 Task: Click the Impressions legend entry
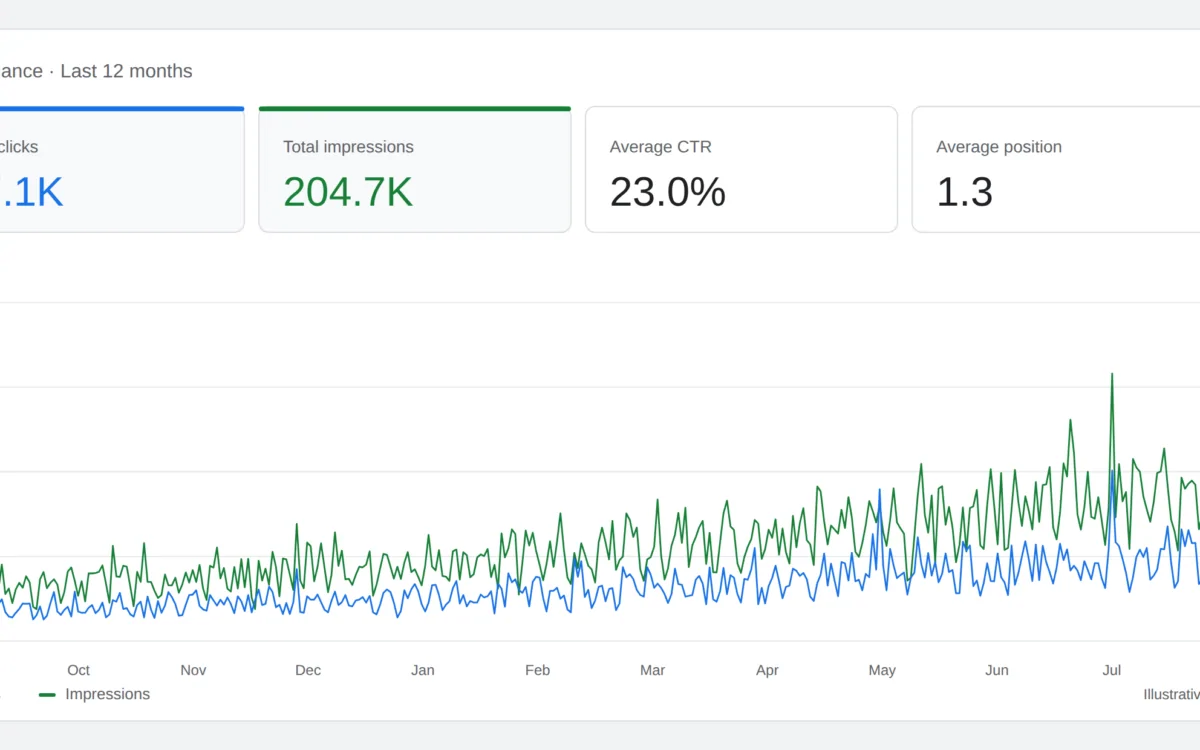click(x=94, y=694)
